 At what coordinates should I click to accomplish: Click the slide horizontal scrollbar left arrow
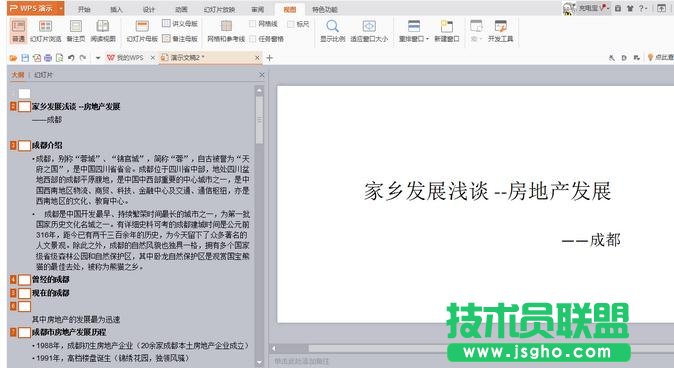tap(273, 348)
